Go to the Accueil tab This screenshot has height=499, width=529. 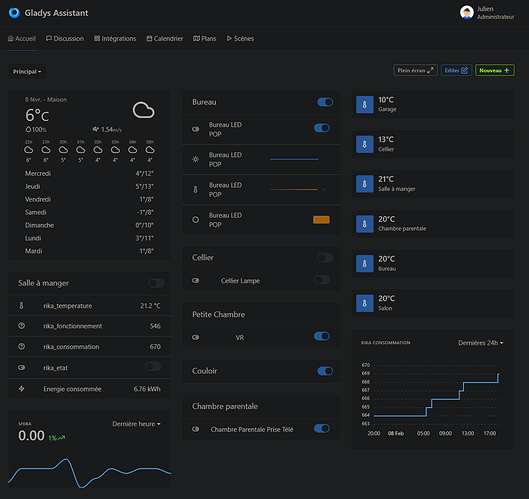coord(22,38)
